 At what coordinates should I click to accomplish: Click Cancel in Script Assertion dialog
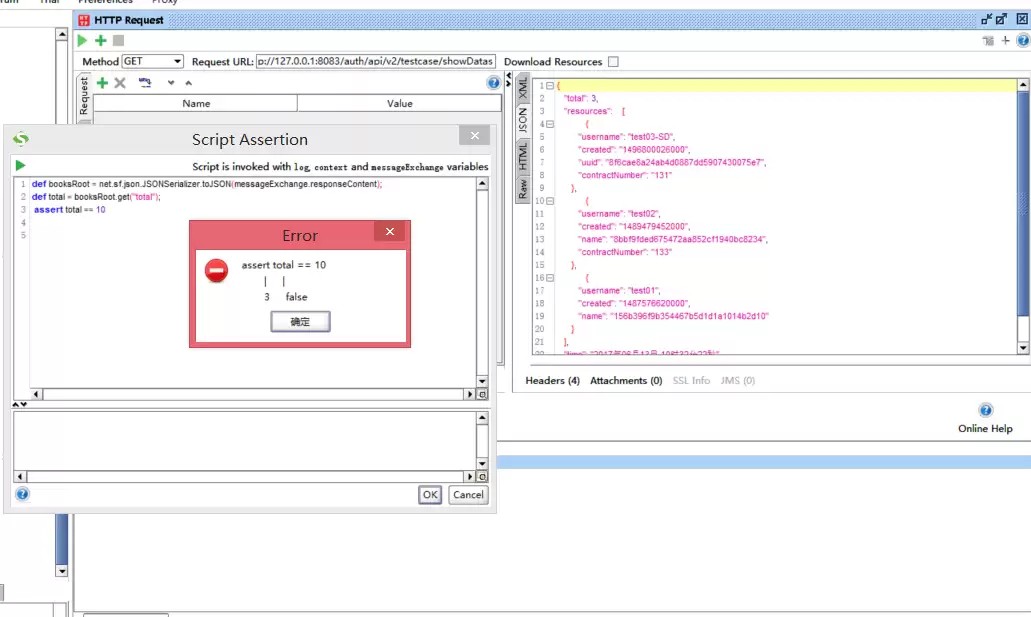pyautogui.click(x=468, y=495)
